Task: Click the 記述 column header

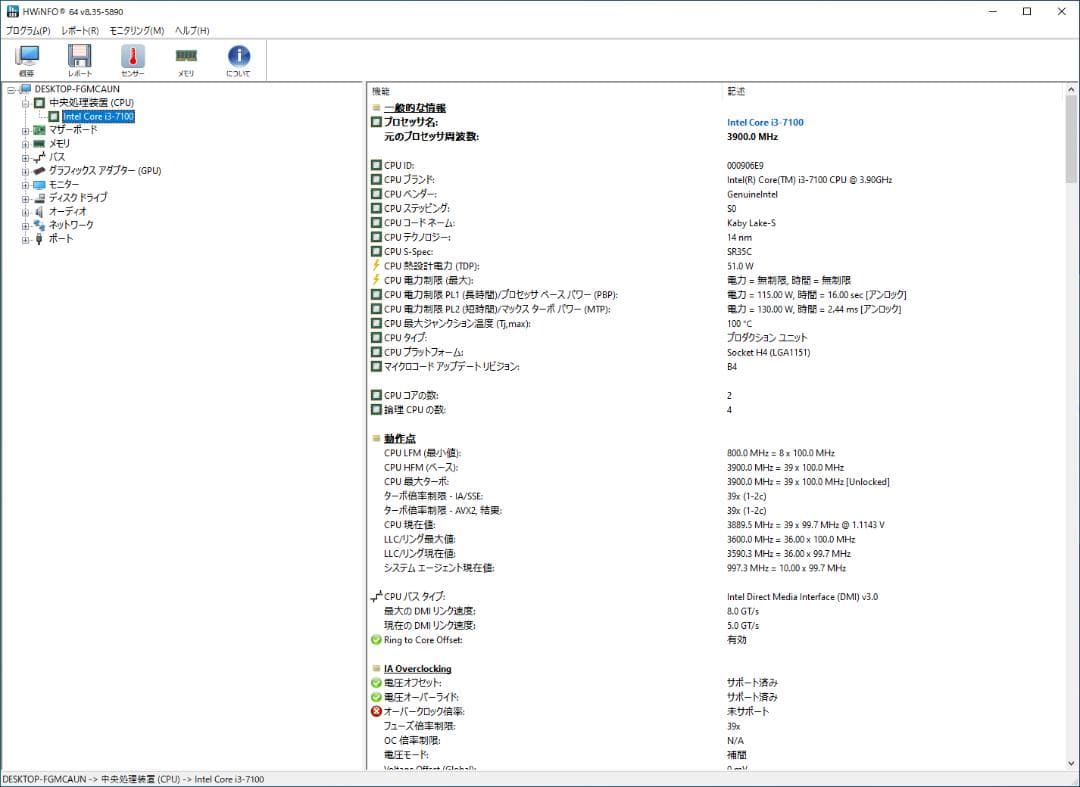Action: coord(736,91)
